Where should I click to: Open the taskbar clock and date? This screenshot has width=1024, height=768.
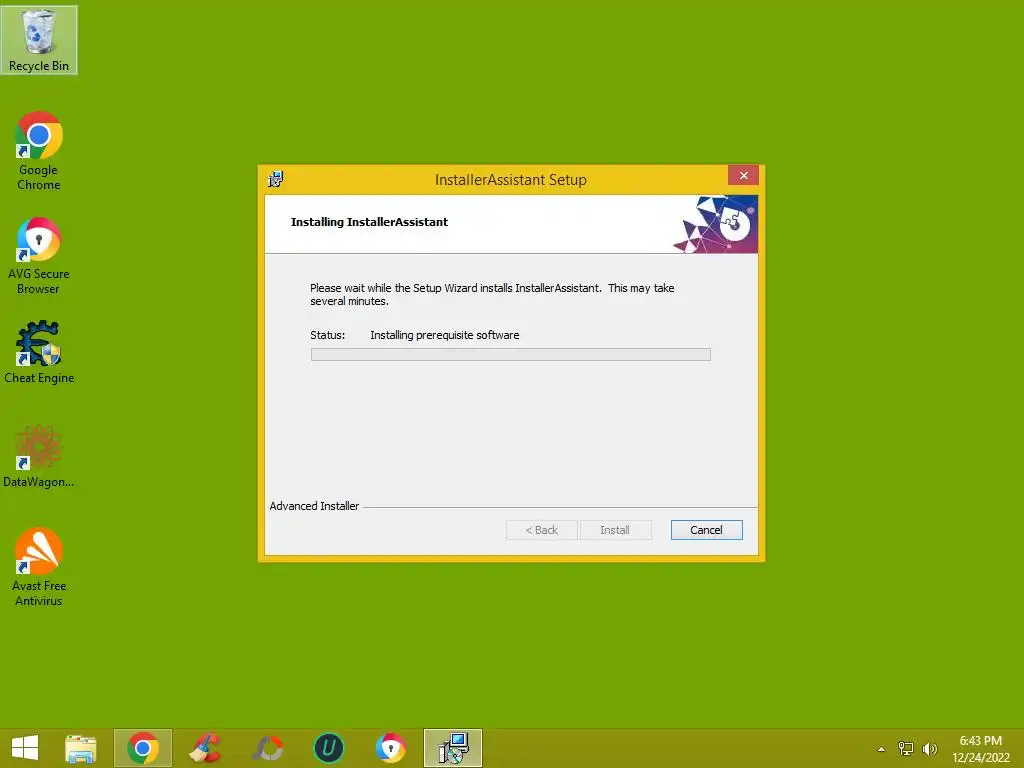(x=981, y=749)
